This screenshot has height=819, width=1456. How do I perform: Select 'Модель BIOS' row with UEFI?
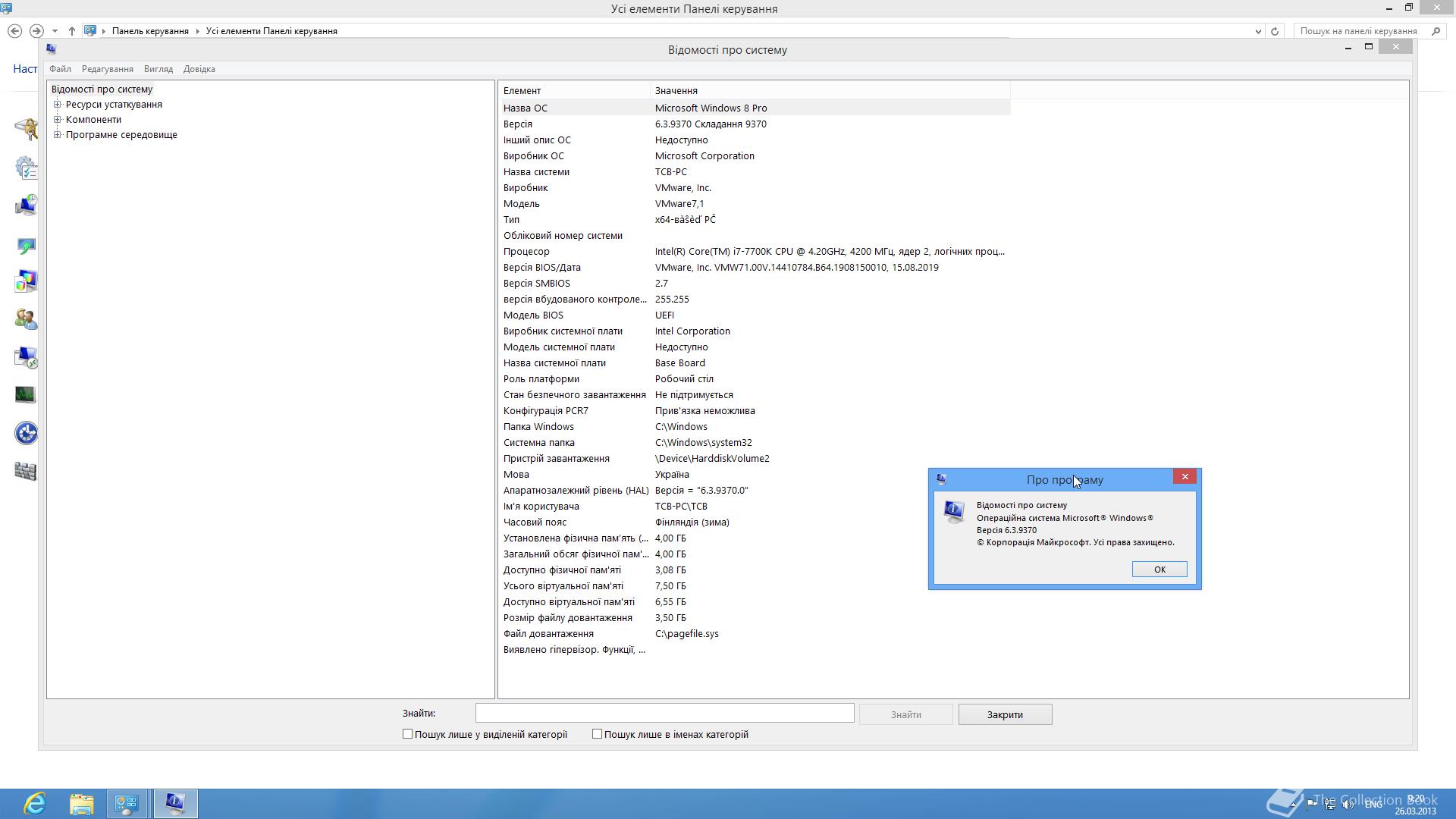tap(755, 315)
